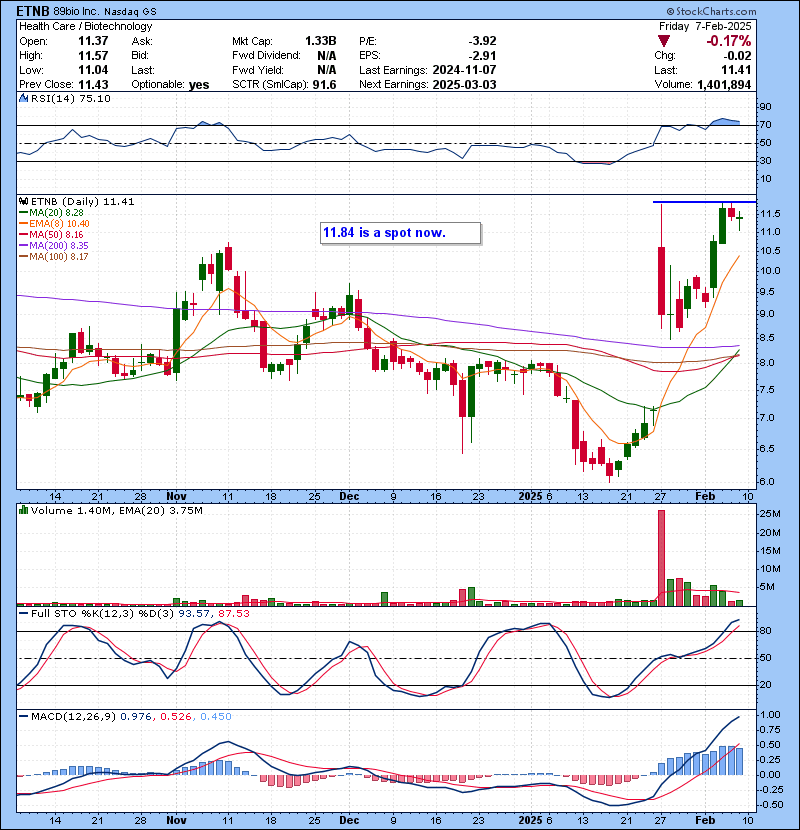Click the 6.0 price axis label
Image resolution: width=800 pixels, height=830 pixels.
click(x=767, y=482)
